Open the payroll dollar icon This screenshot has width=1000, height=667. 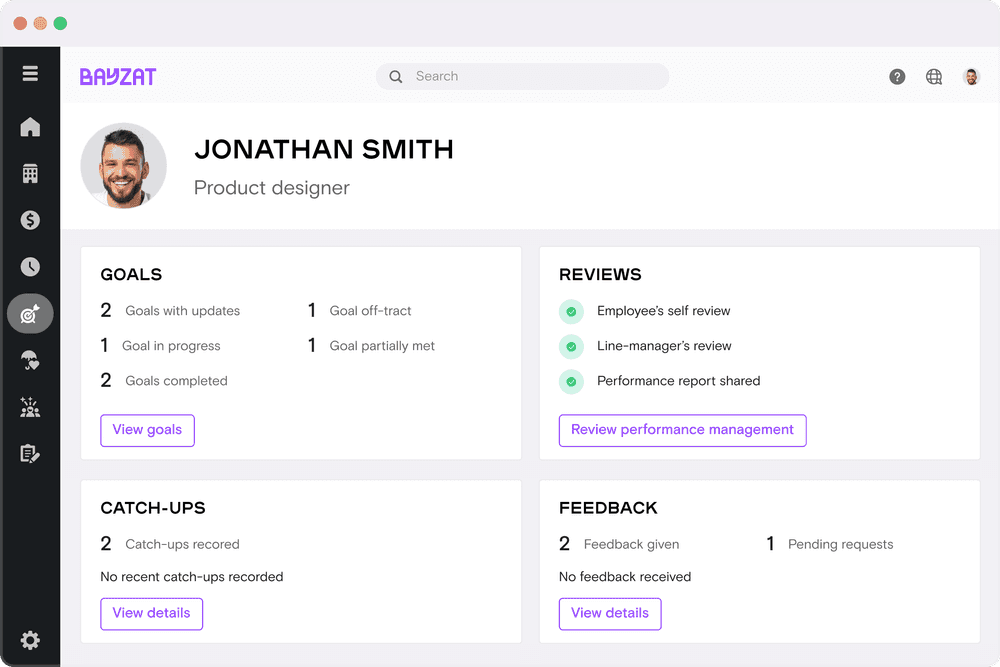(x=30, y=220)
